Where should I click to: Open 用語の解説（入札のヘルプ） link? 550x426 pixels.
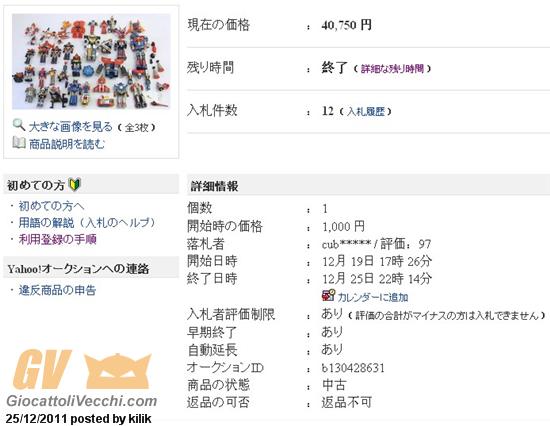click(87, 223)
